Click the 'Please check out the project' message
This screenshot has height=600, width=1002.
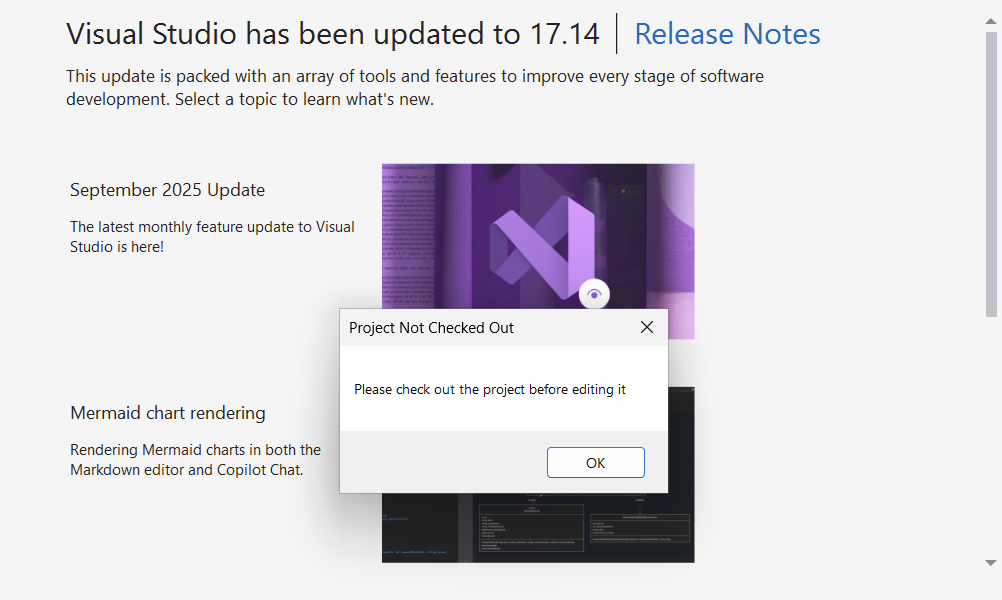[x=490, y=389]
